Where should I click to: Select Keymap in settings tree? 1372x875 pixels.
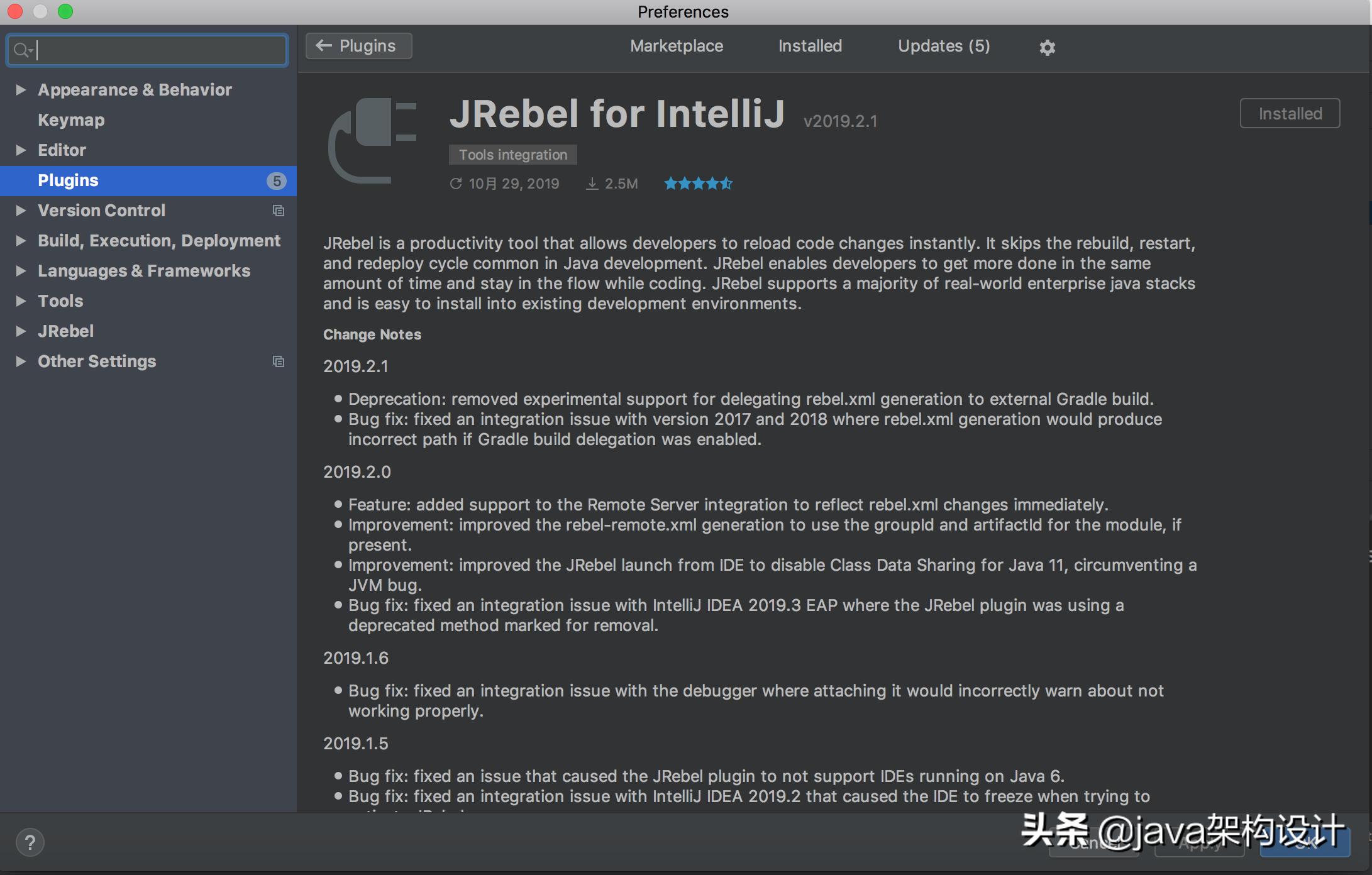71,120
